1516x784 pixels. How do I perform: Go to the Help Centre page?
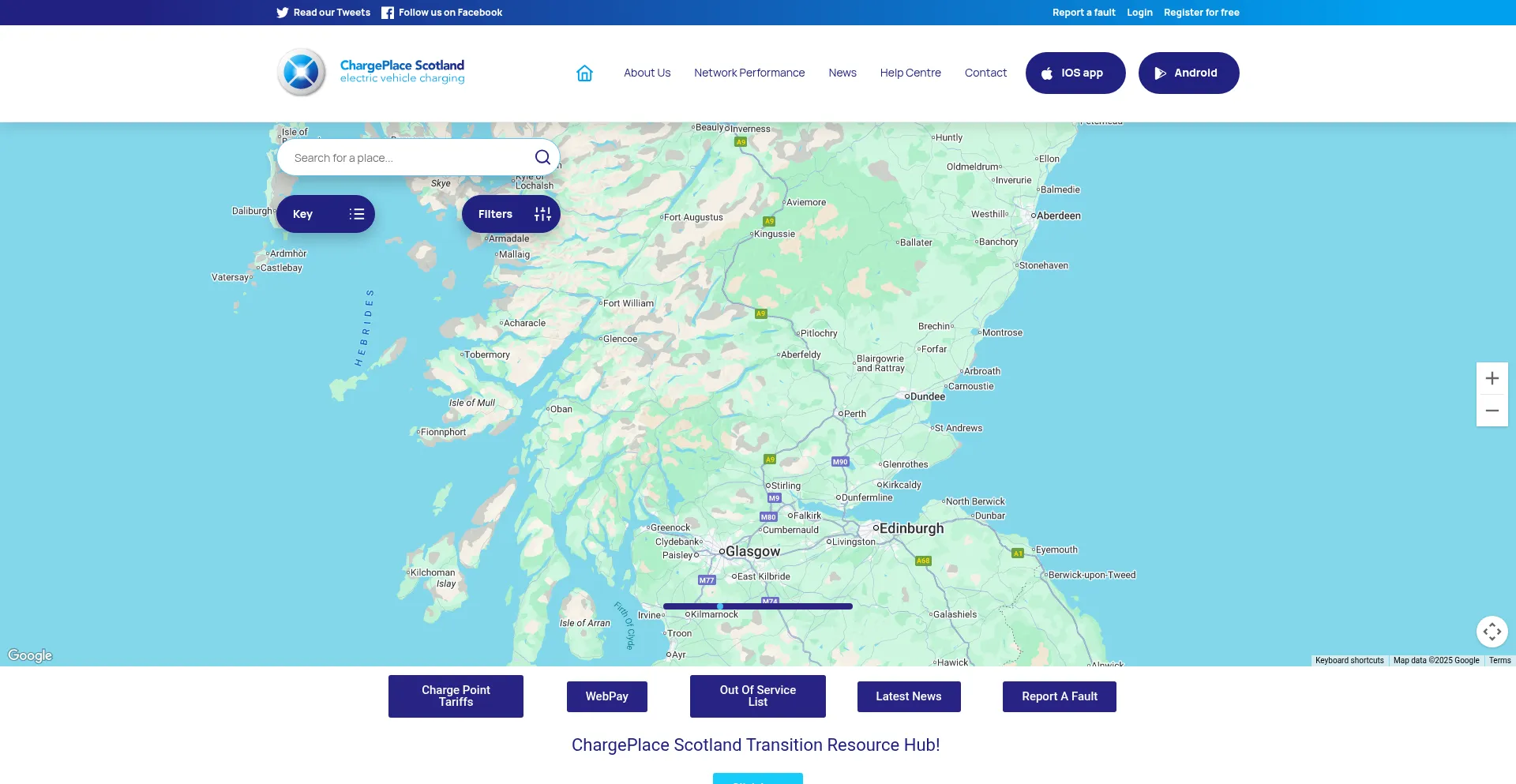[910, 73]
